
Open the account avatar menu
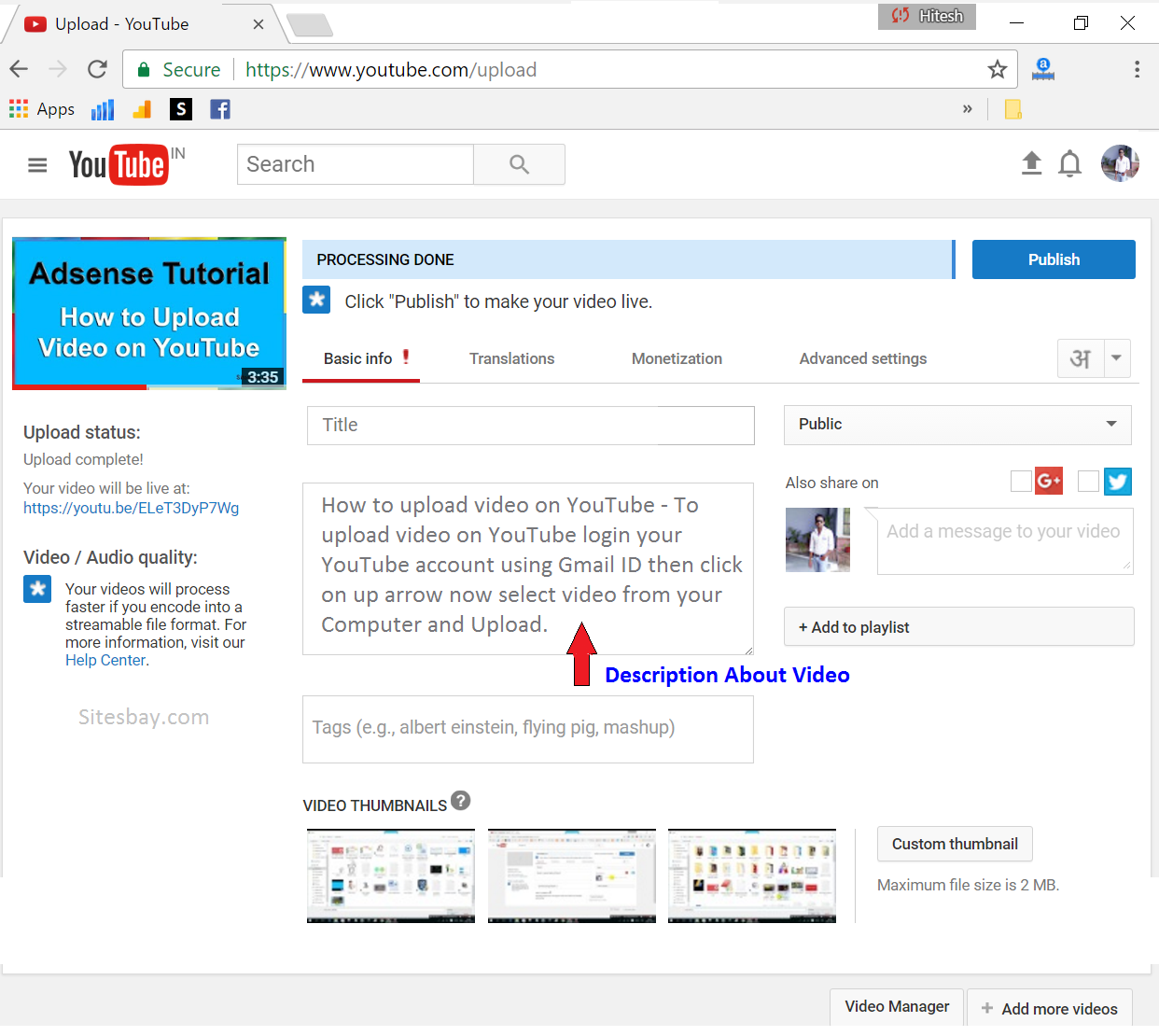click(1120, 163)
